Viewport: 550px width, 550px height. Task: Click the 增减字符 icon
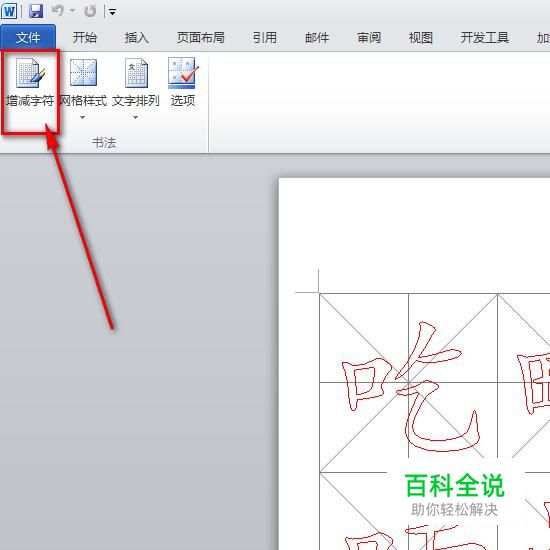coord(30,73)
